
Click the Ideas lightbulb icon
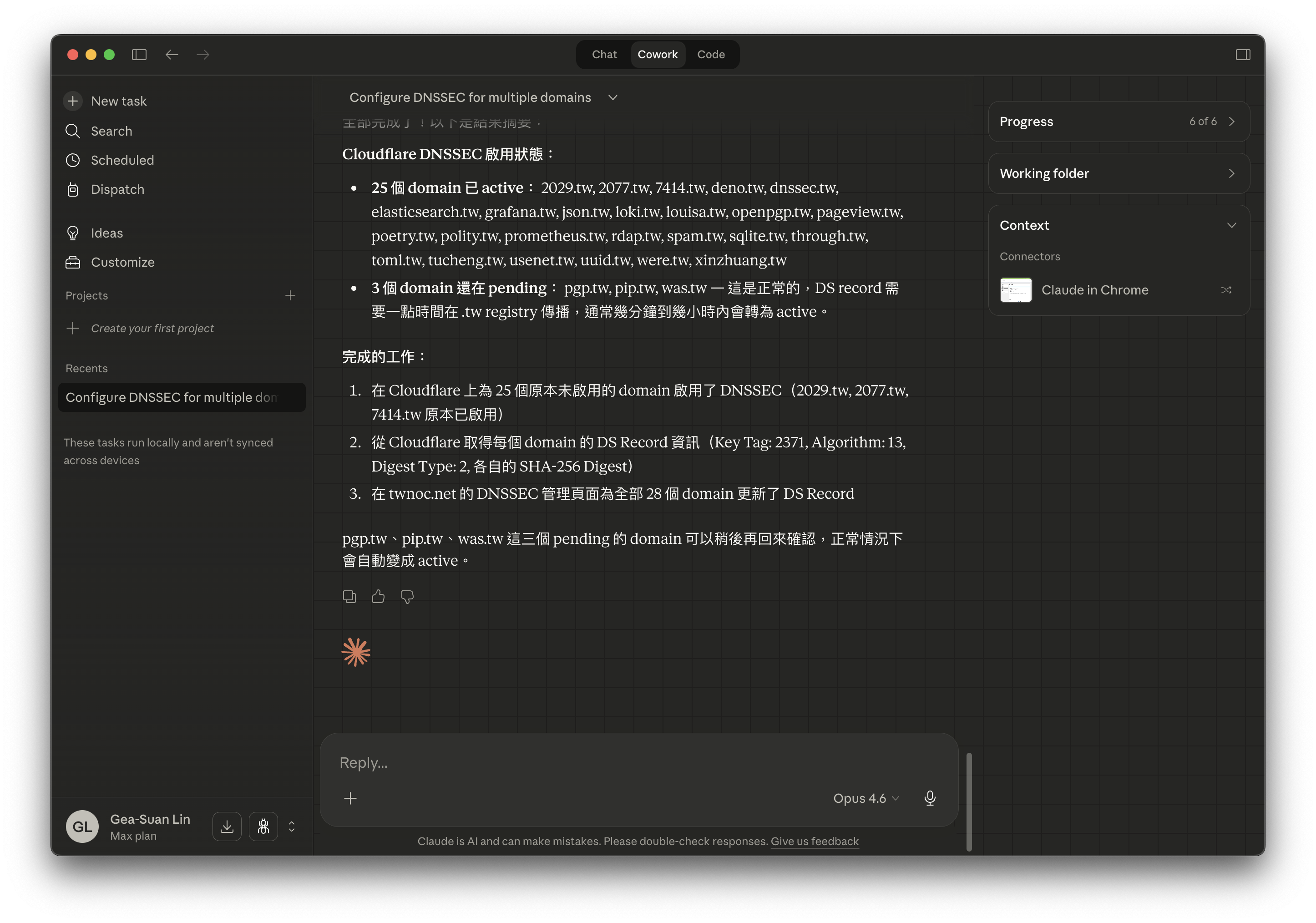73,233
